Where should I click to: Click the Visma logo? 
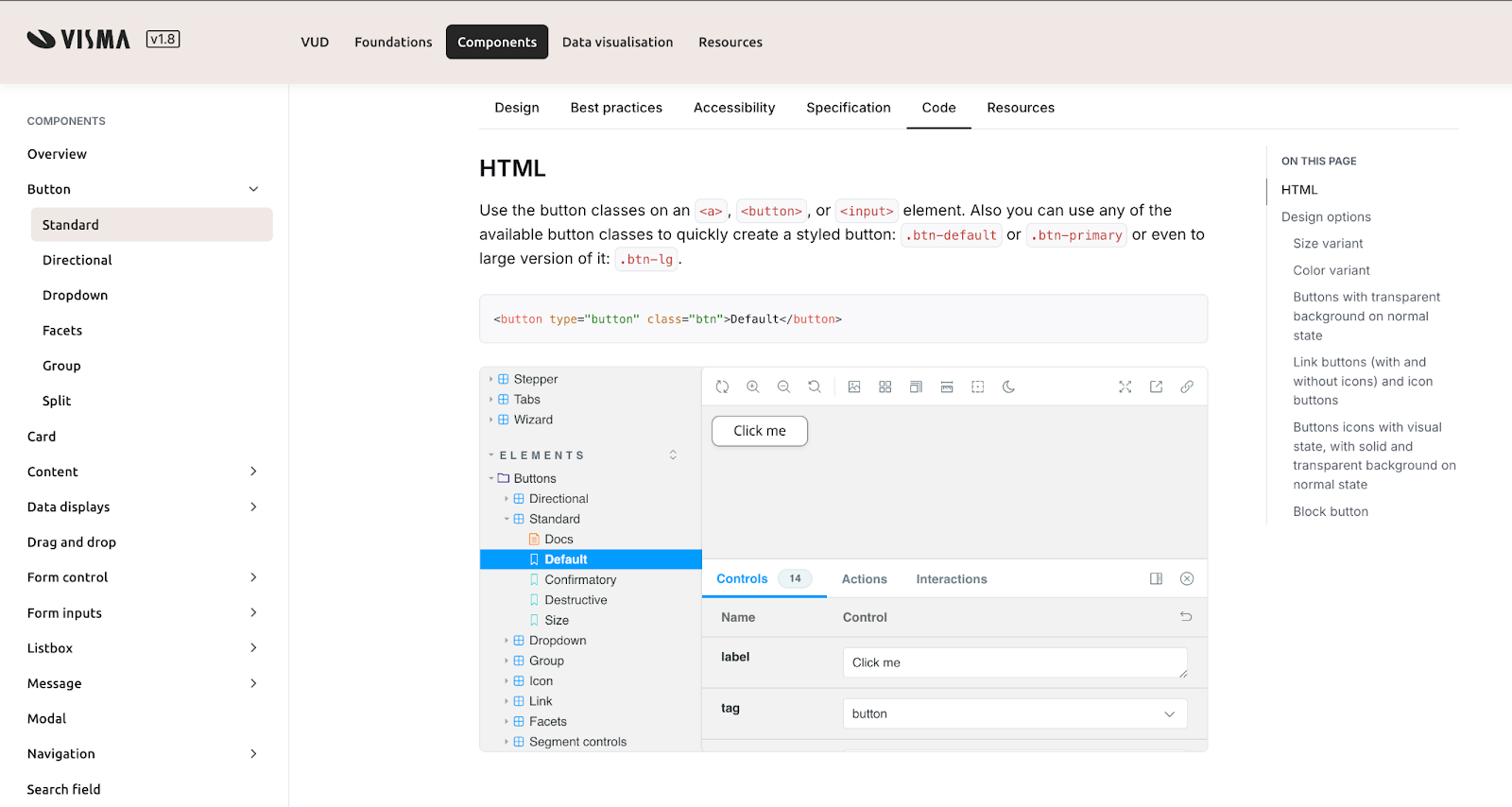(78, 39)
